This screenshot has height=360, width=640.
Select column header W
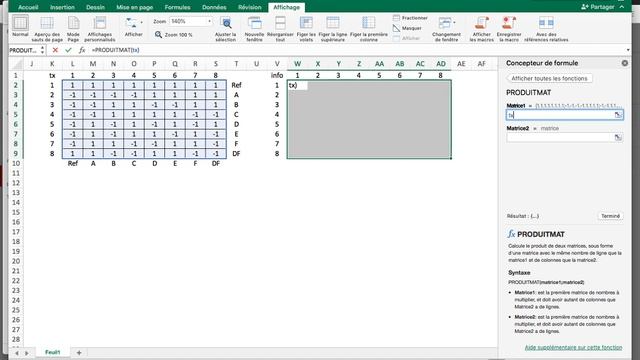tap(298, 64)
